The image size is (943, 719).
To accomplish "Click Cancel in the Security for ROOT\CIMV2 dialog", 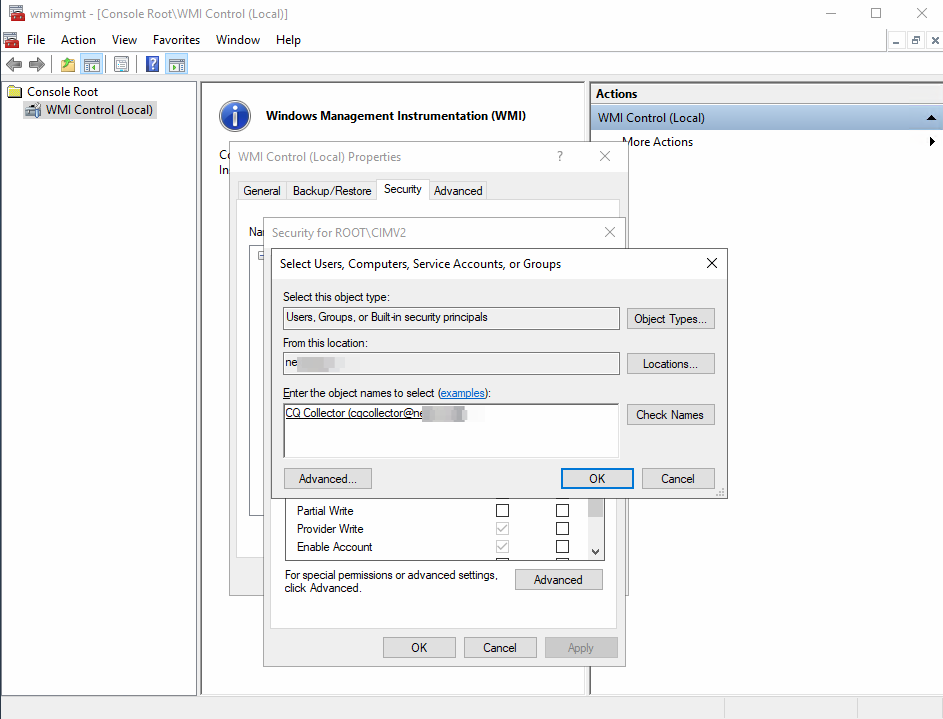I will pyautogui.click(x=500, y=647).
